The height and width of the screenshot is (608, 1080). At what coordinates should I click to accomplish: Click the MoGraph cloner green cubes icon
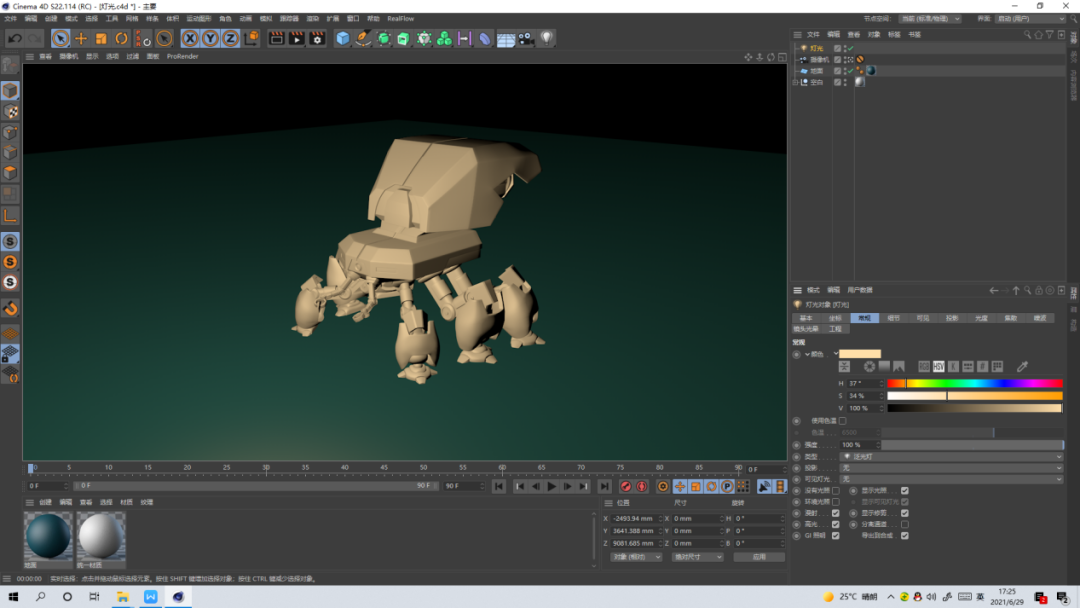pyautogui.click(x=444, y=39)
